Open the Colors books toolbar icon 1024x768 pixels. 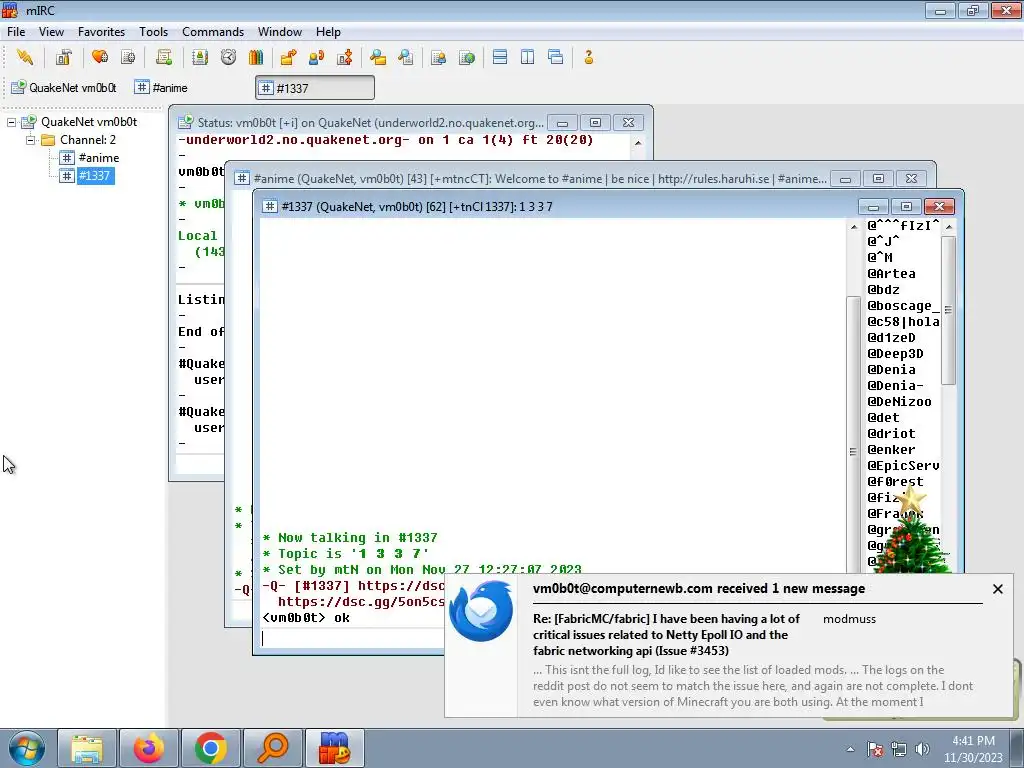(256, 57)
